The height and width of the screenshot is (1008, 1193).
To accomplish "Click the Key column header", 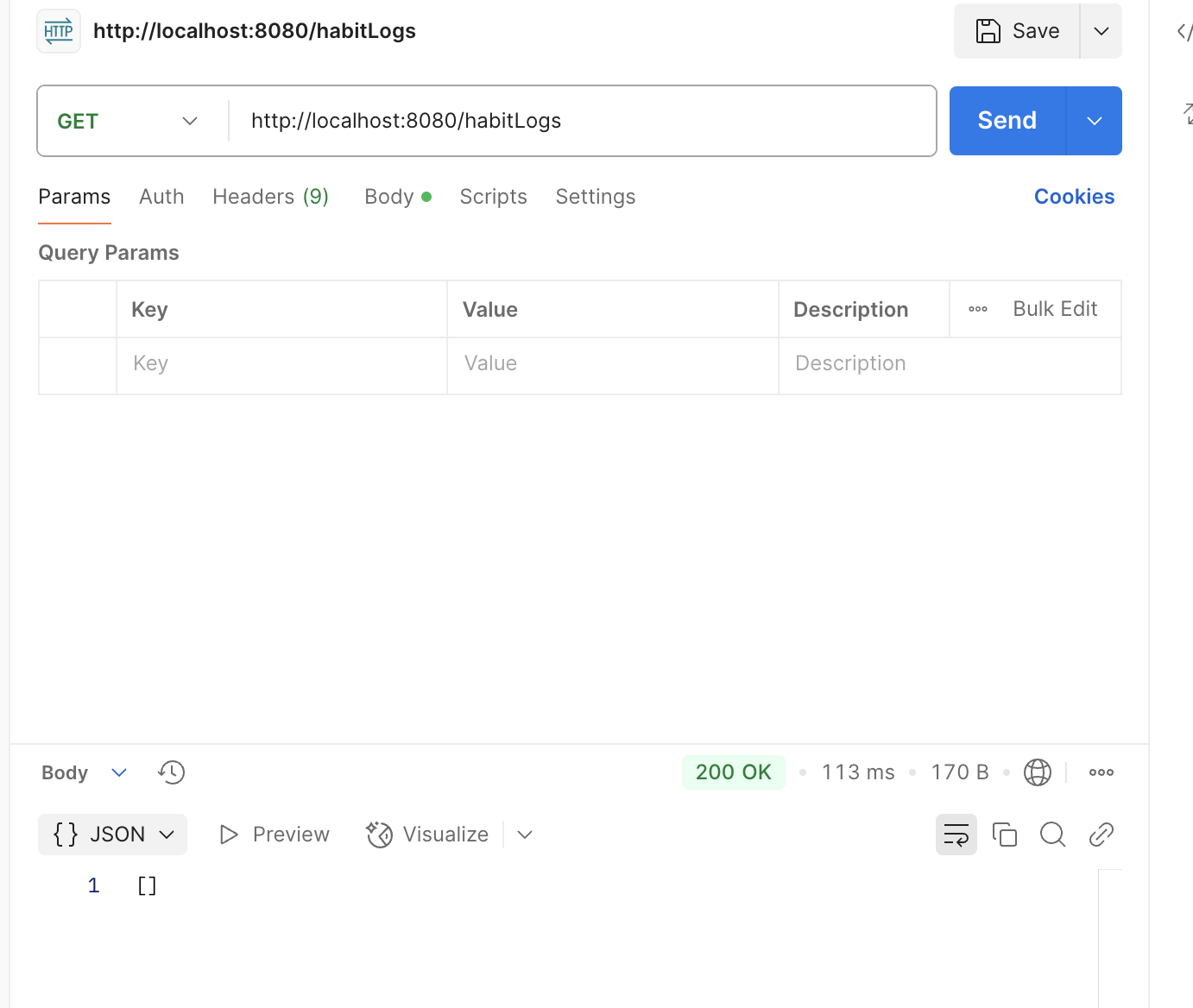I will tap(149, 310).
